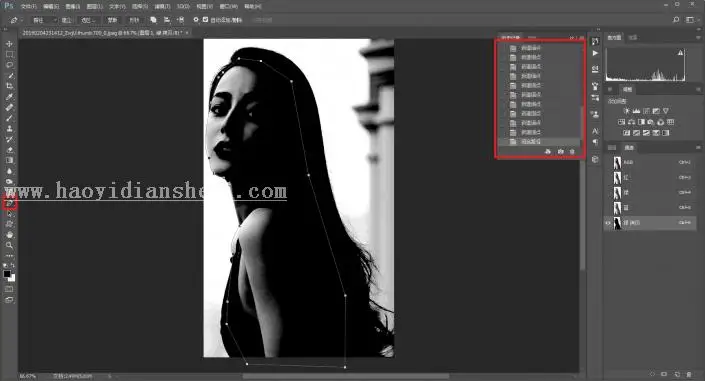Select the Rectangular Marquee tool
This screenshot has width=705, height=381.
pos(9,54)
